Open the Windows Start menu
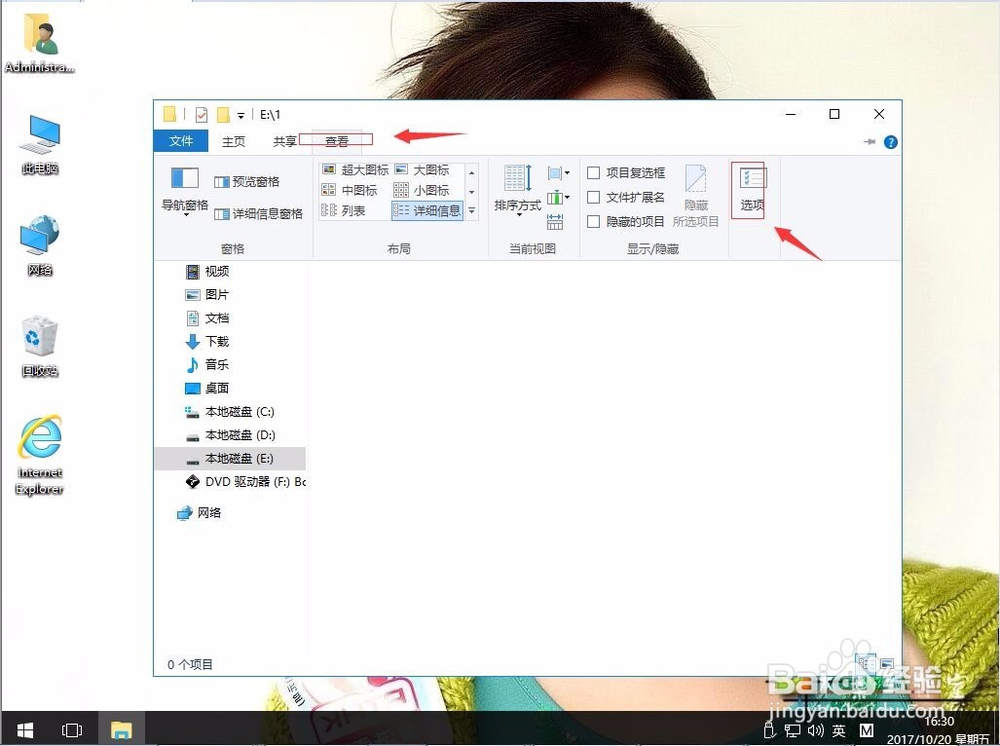Viewport: 1000px width, 746px height. [x=25, y=729]
